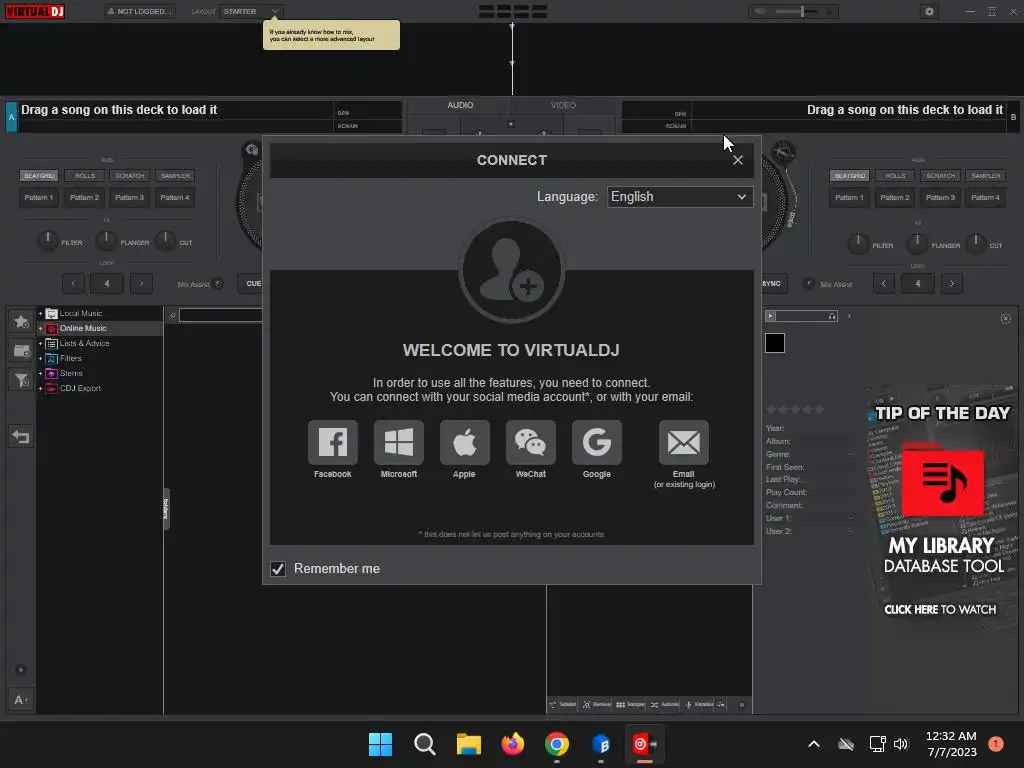1024x768 pixels.
Task: Close the info panel with circled X
Action: pos(1006,318)
